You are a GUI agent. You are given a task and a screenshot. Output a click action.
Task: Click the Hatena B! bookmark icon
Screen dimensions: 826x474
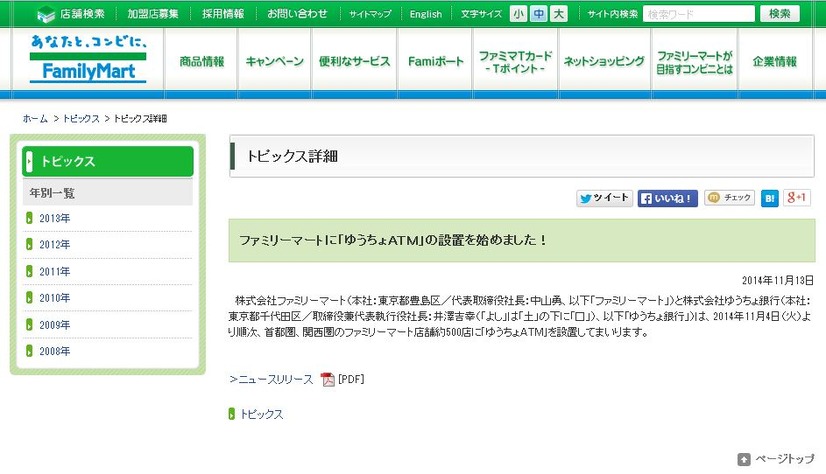[770, 199]
